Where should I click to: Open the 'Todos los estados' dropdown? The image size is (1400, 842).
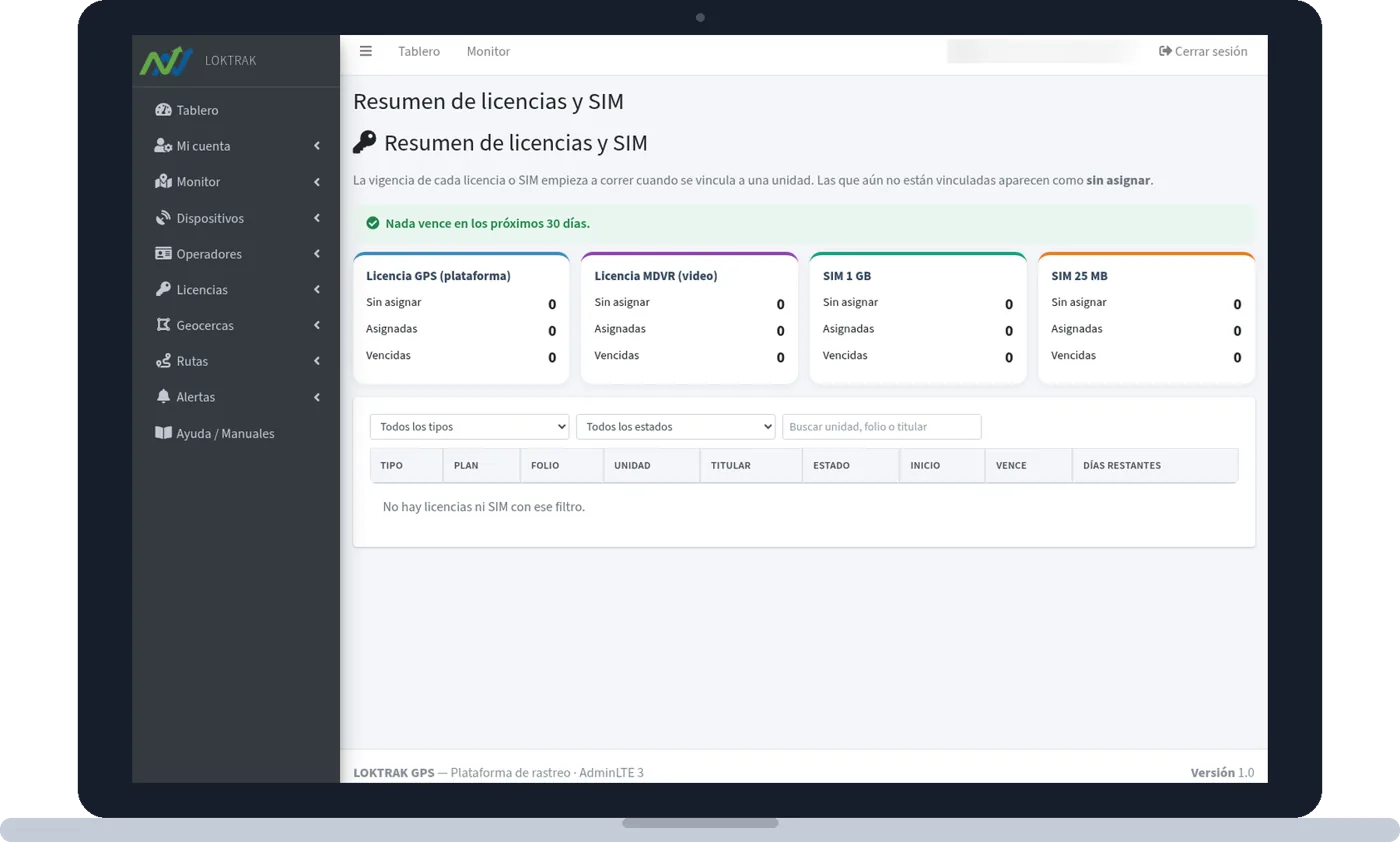[x=675, y=427]
